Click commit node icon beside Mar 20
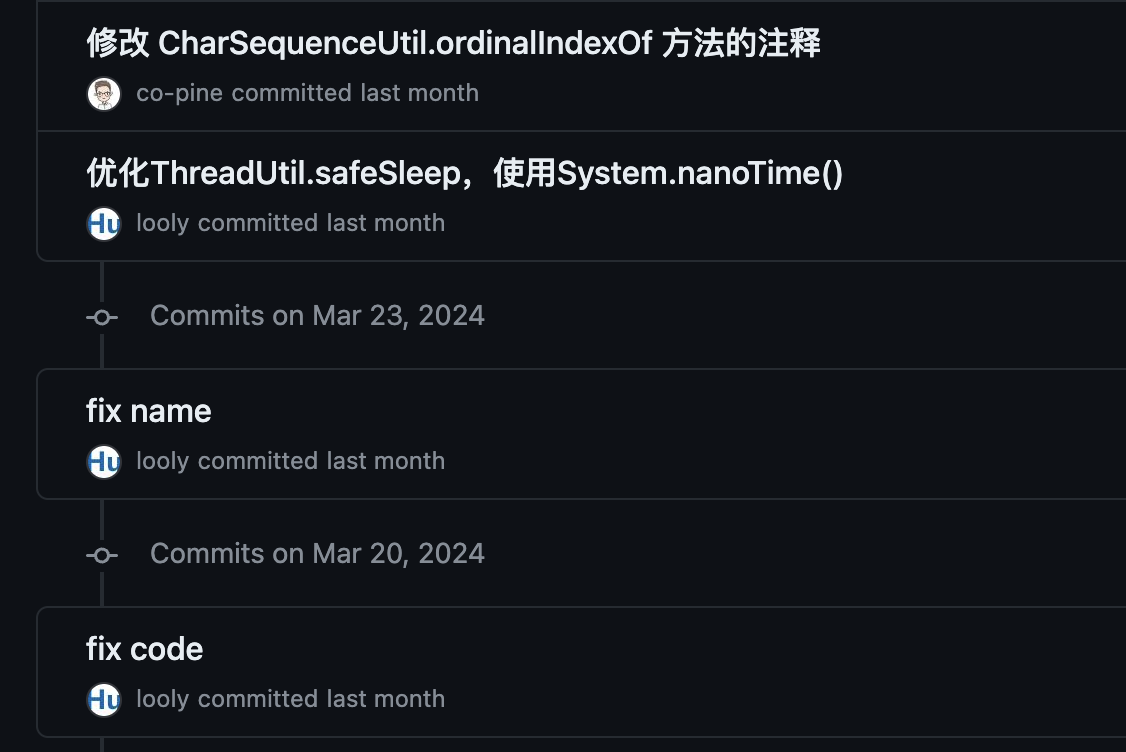Image resolution: width=1126 pixels, height=752 pixels. point(102,554)
